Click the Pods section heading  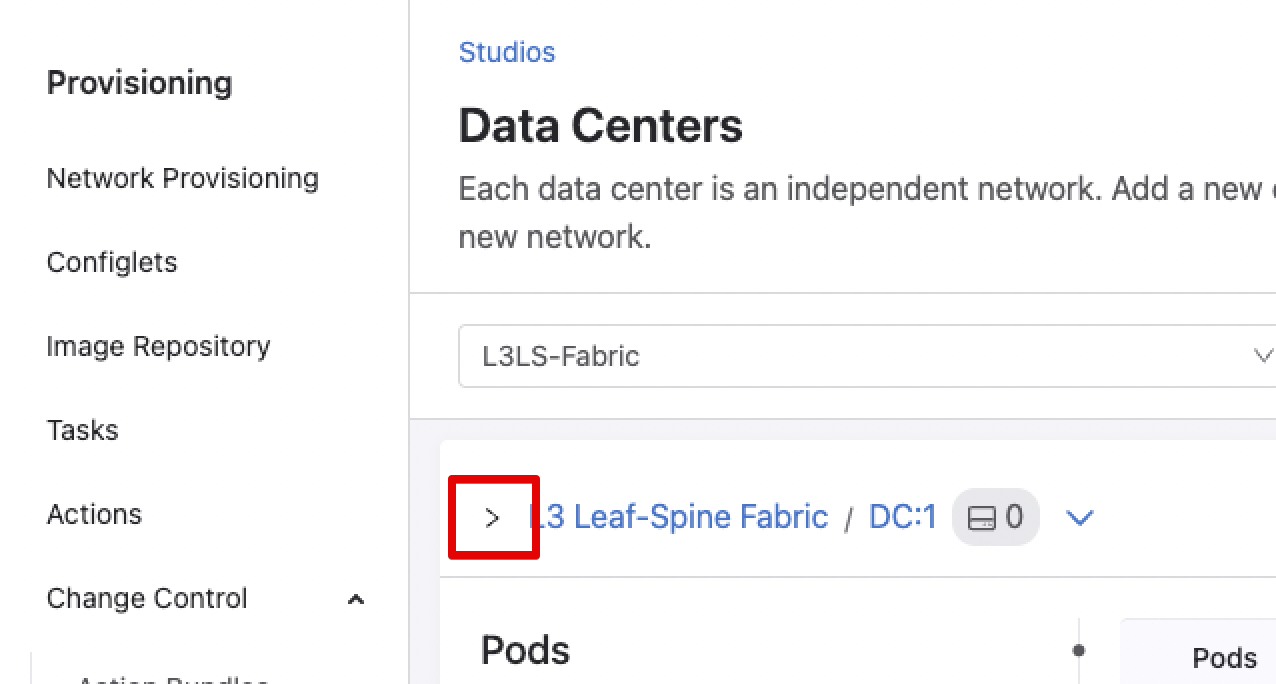[525, 651]
